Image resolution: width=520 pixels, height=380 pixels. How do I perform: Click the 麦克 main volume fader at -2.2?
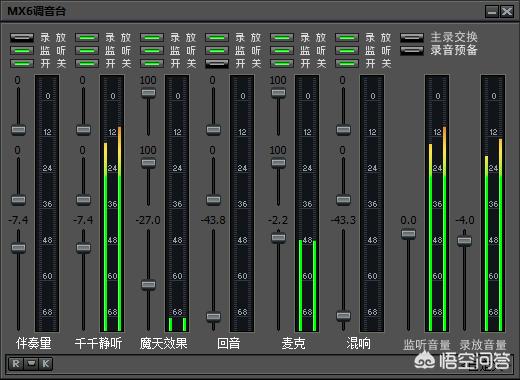[x=278, y=238]
